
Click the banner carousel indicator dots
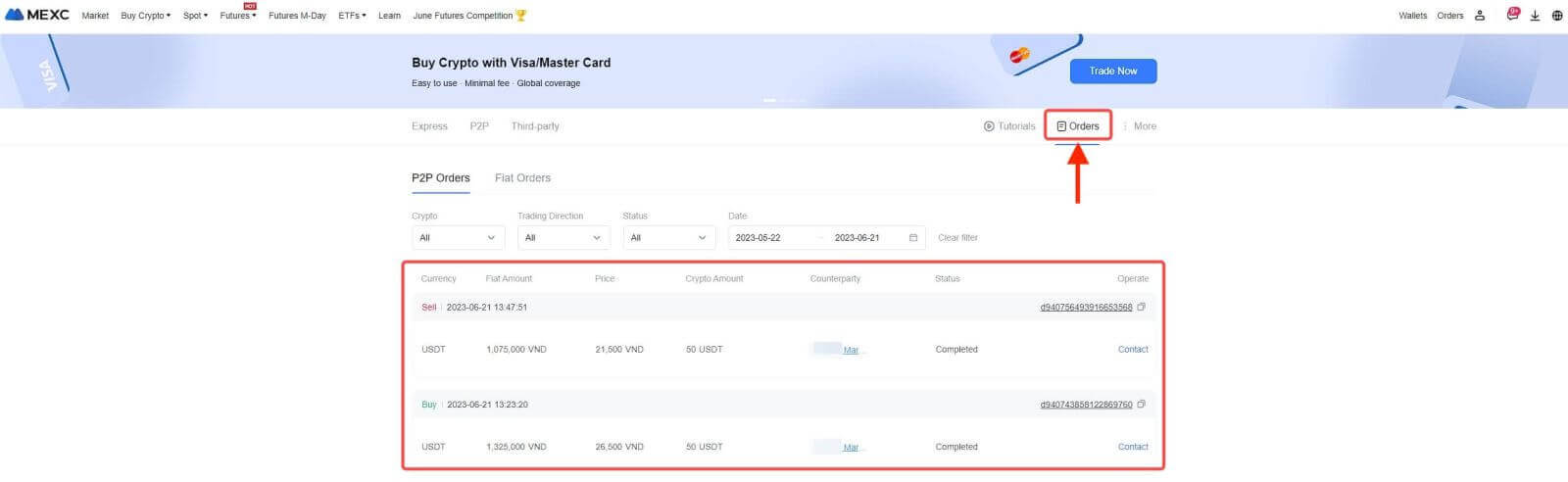(x=784, y=100)
